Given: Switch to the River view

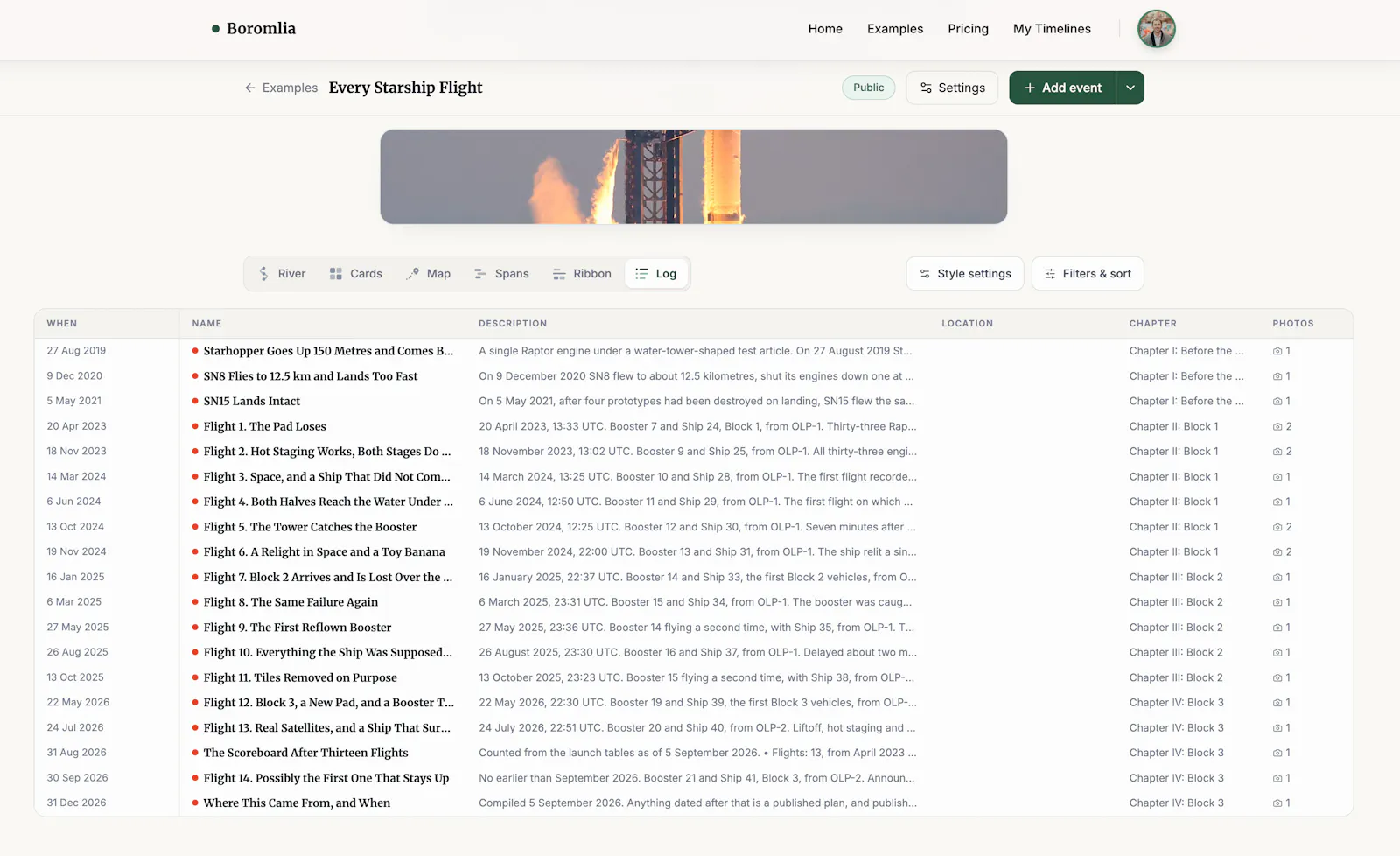Looking at the screenshot, I should (282, 274).
